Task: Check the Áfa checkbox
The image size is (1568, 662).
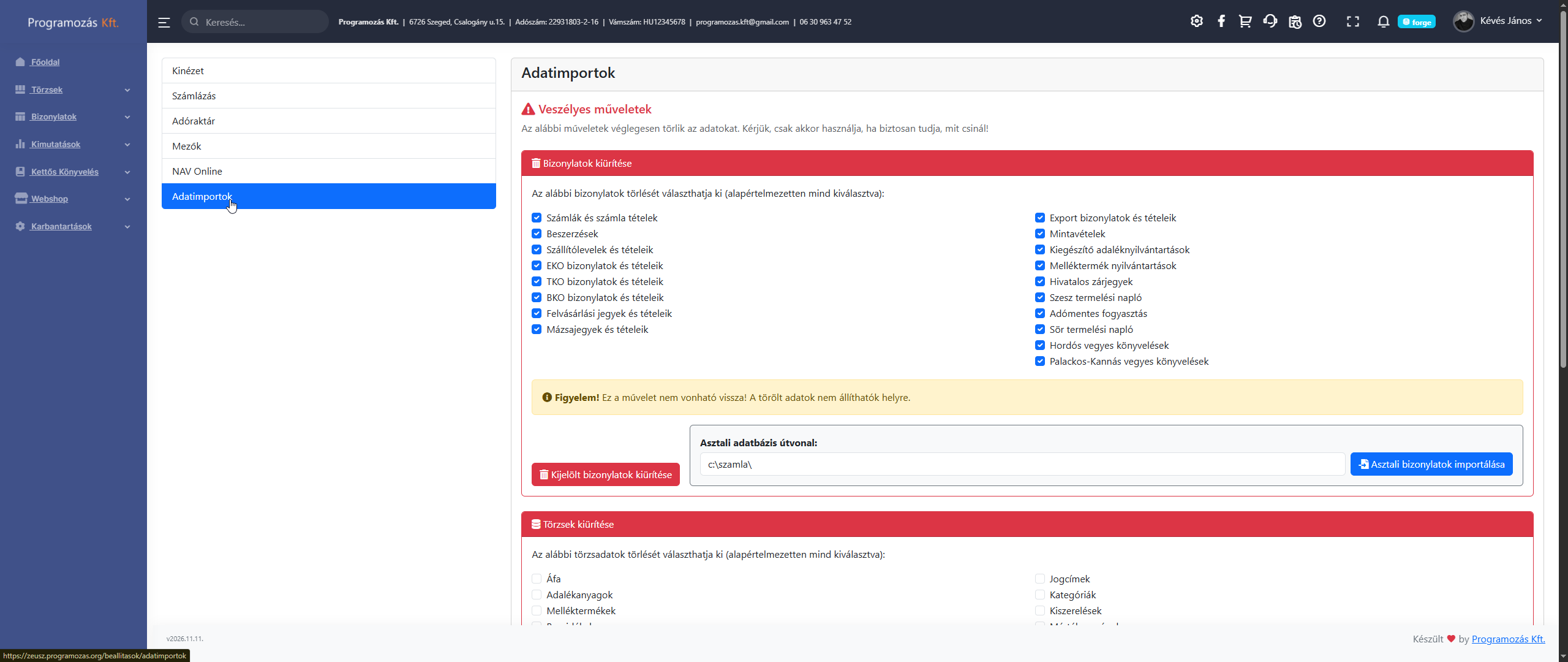Action: (537, 579)
